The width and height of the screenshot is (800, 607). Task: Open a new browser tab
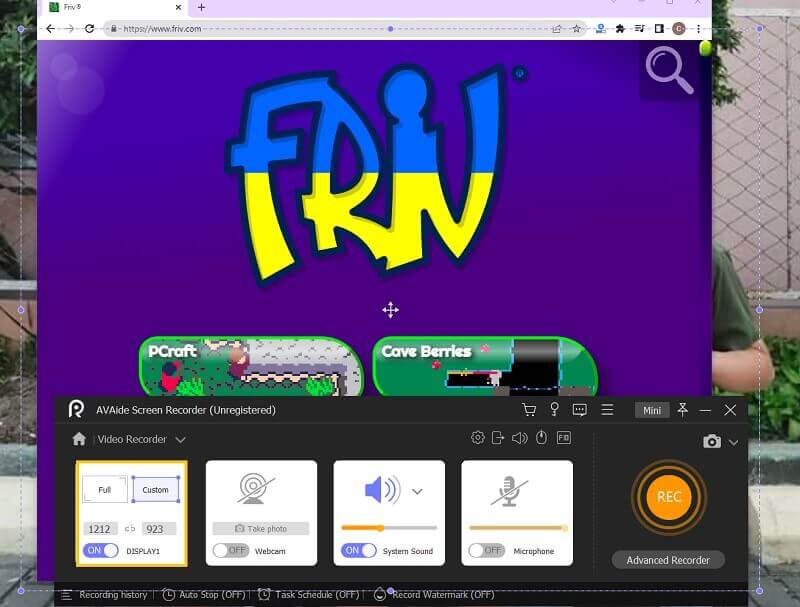tap(201, 7)
